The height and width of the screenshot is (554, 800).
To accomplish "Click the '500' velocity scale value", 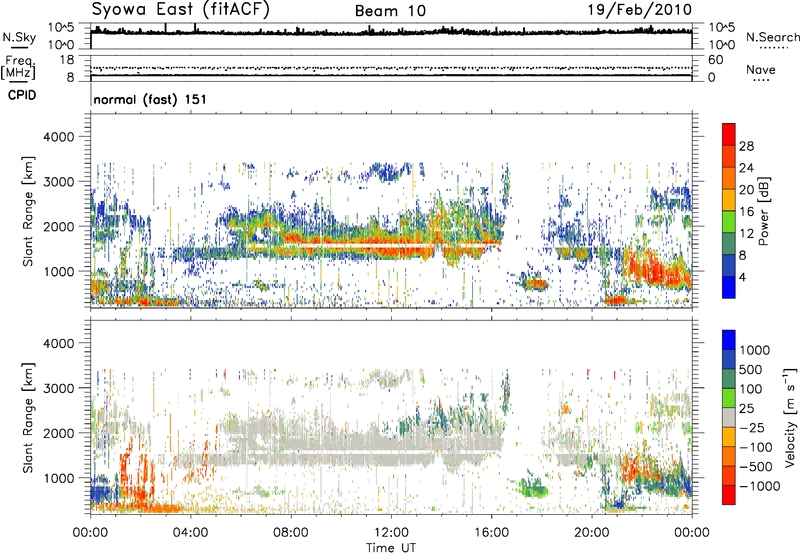I will coord(751,370).
